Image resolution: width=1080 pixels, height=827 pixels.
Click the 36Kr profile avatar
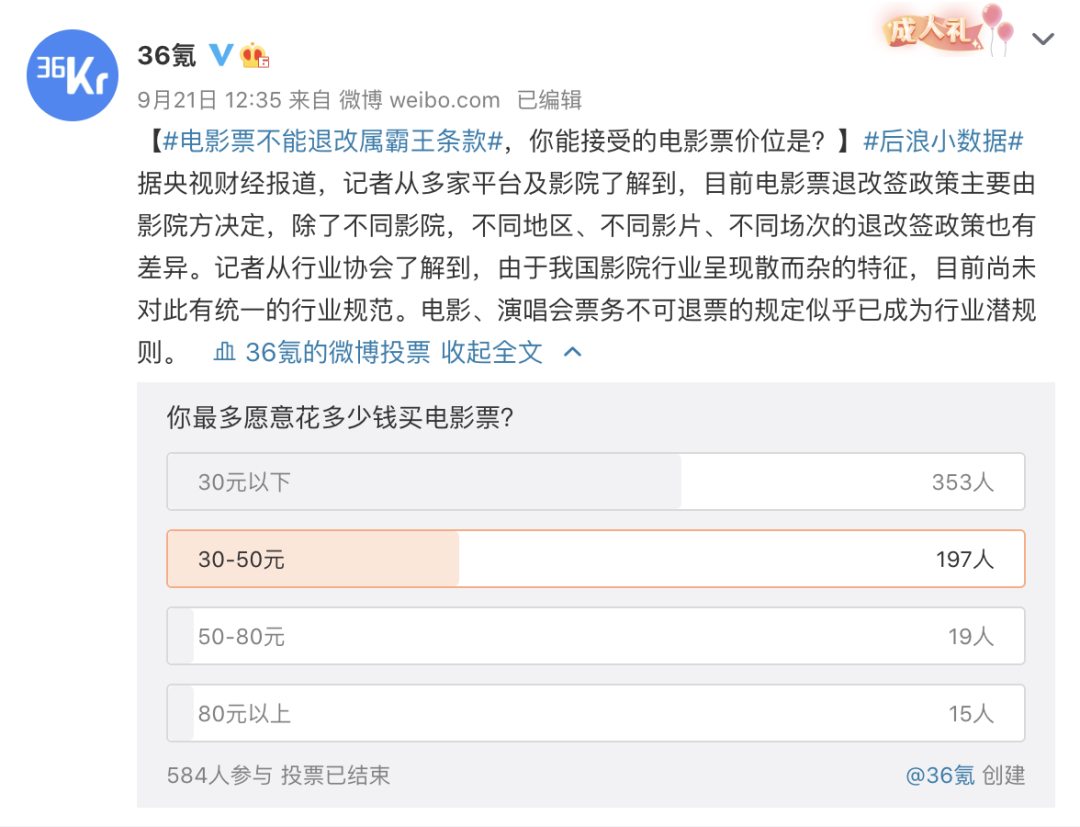pos(73,75)
